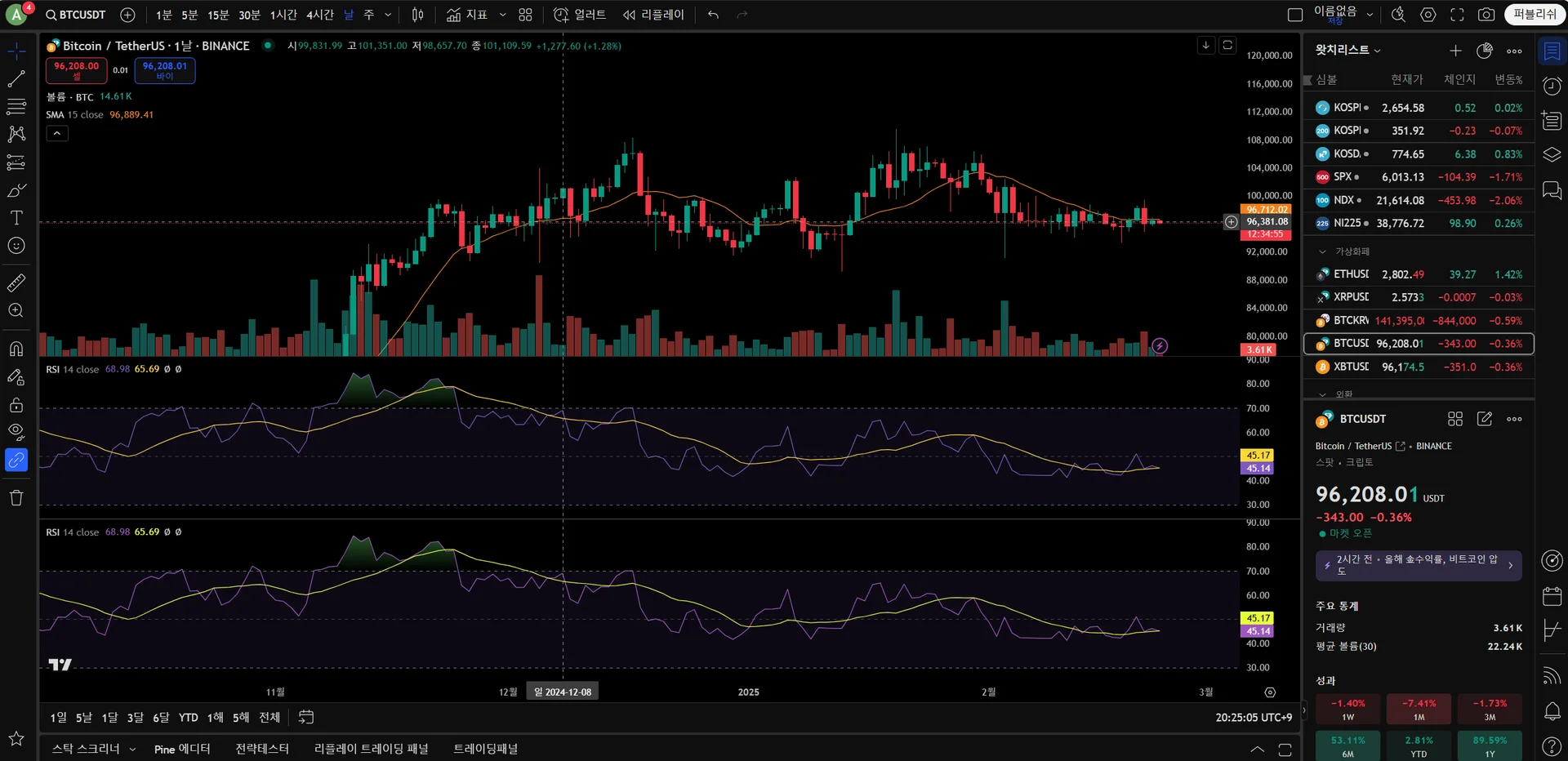This screenshot has height=761, width=1568.
Task: Toggle hide all drawings eye icon
Action: click(x=16, y=432)
